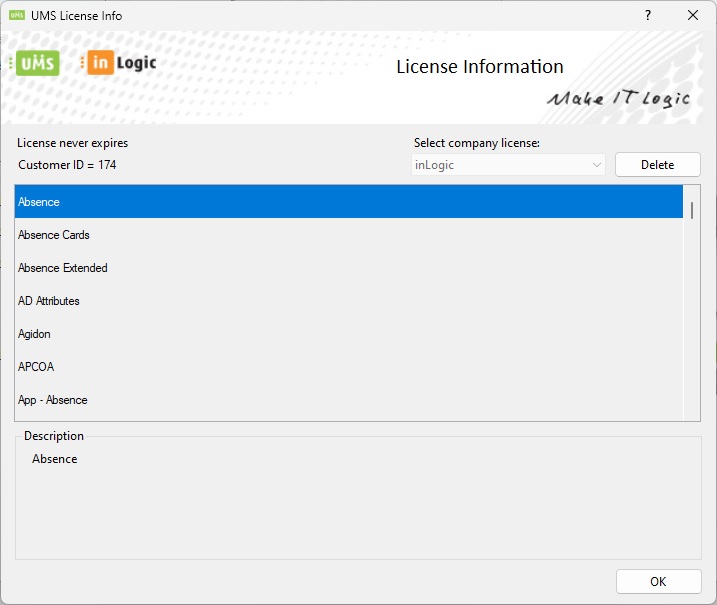Click the Absence text in the Description box
Image resolution: width=717 pixels, height=605 pixels.
pos(55,459)
